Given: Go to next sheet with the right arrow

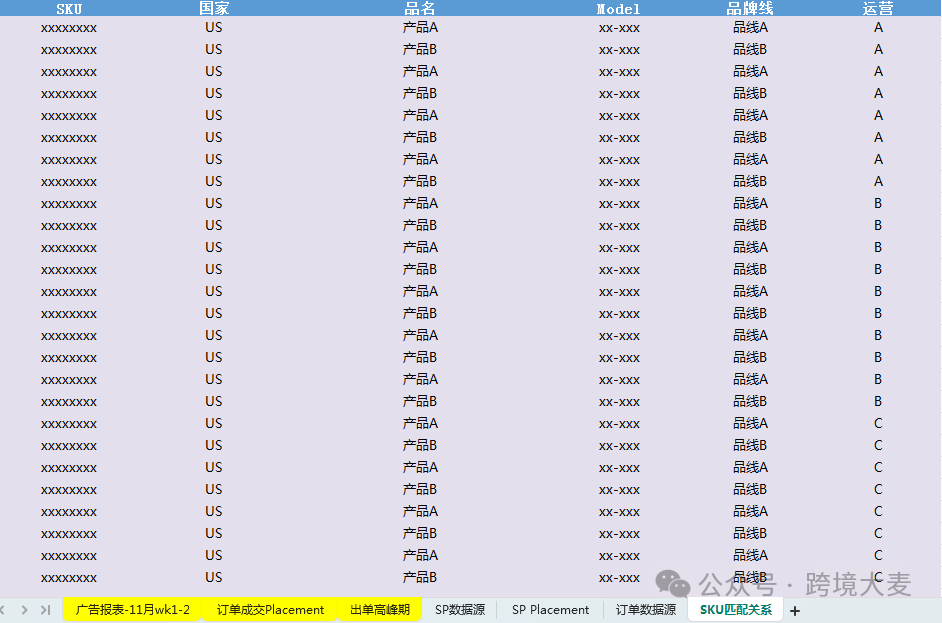Looking at the screenshot, I should 24,610.
